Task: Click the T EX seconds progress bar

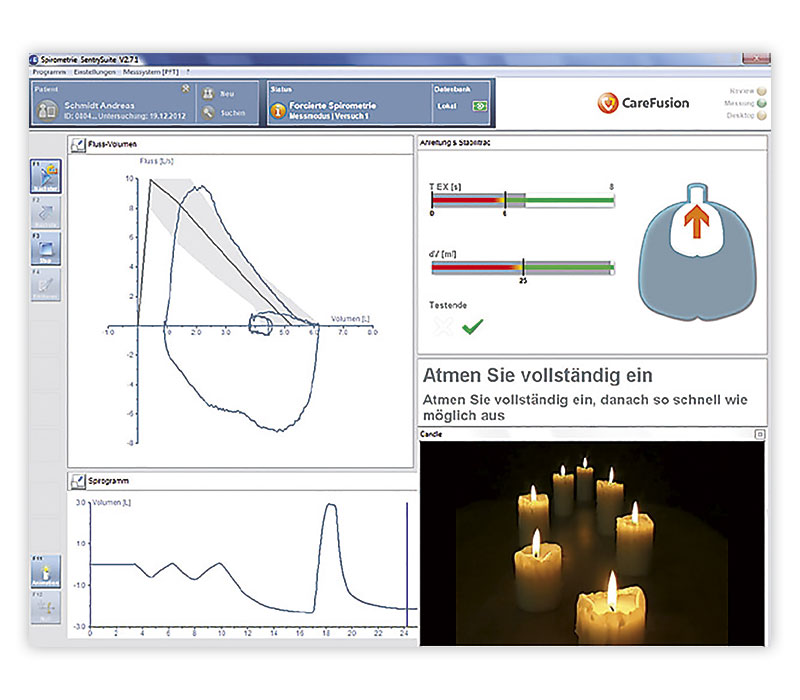Action: [525, 199]
